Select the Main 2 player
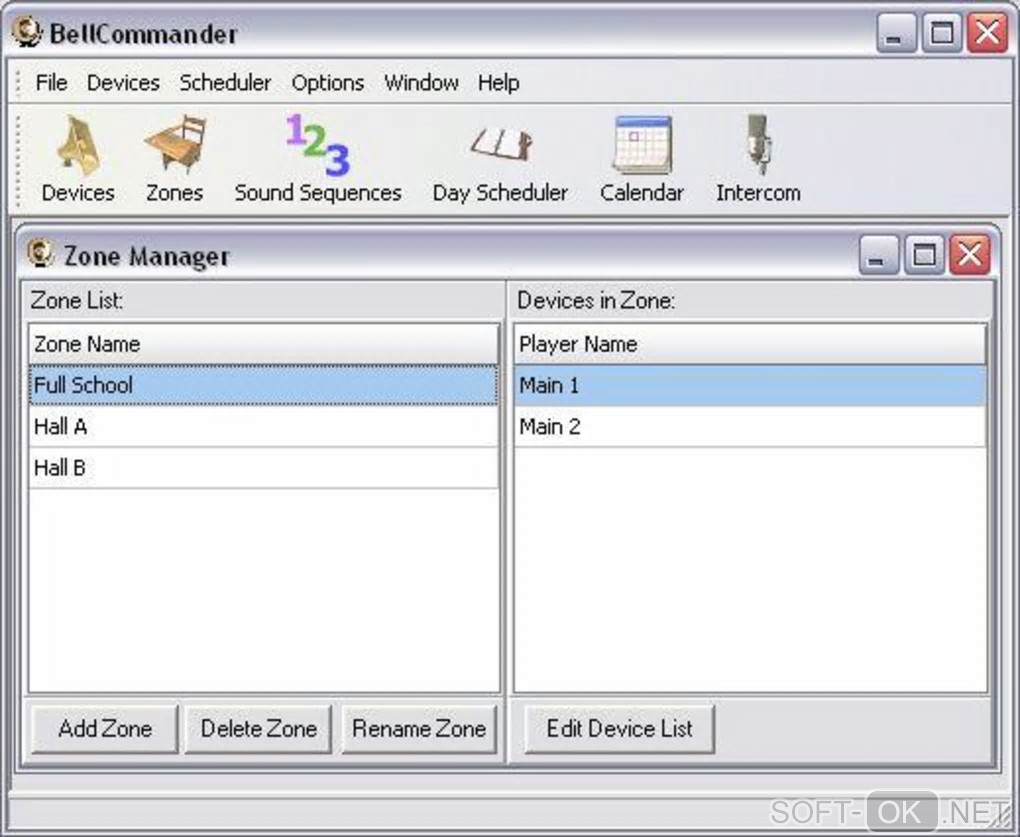 (750, 427)
